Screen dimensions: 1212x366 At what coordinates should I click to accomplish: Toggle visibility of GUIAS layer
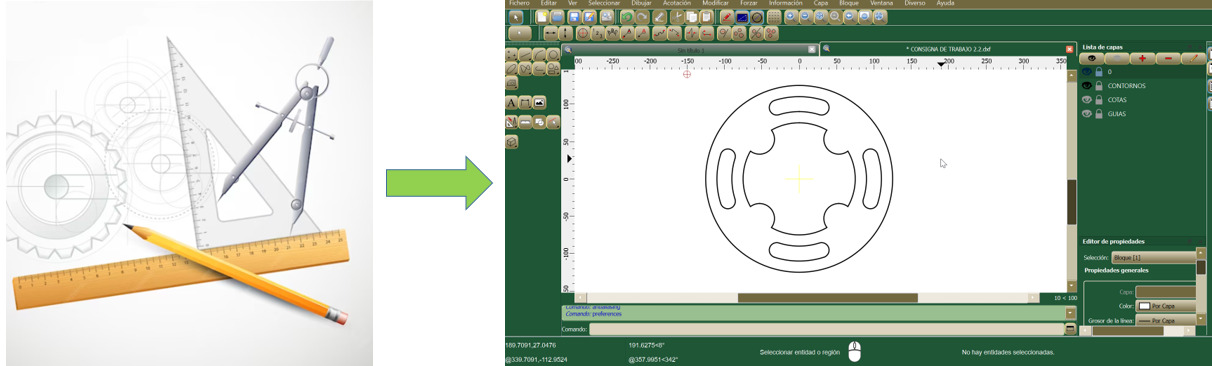[x=1087, y=114]
